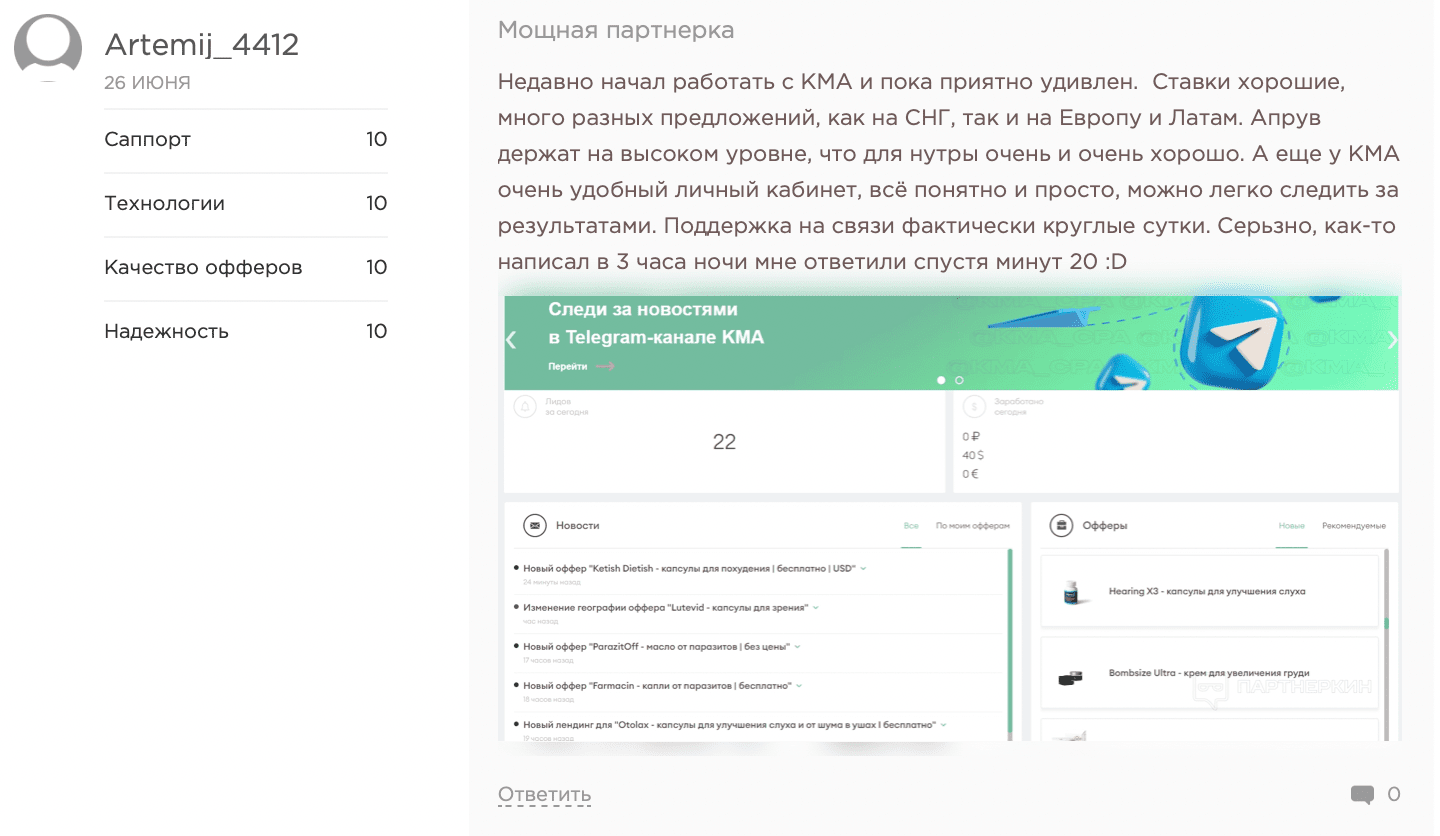Click the envelope icon next to Новости

click(x=535, y=525)
